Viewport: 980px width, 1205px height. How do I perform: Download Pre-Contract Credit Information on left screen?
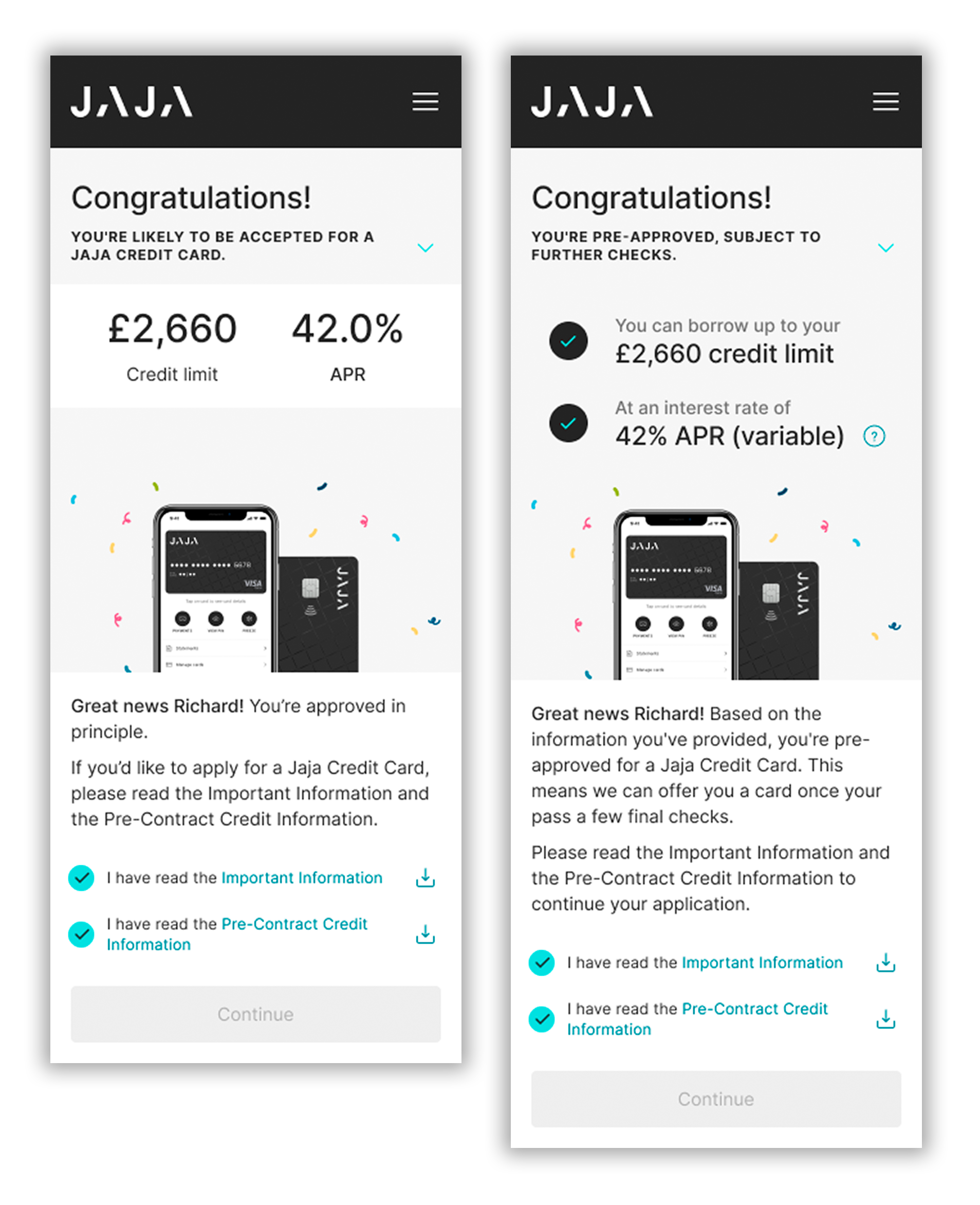425,934
